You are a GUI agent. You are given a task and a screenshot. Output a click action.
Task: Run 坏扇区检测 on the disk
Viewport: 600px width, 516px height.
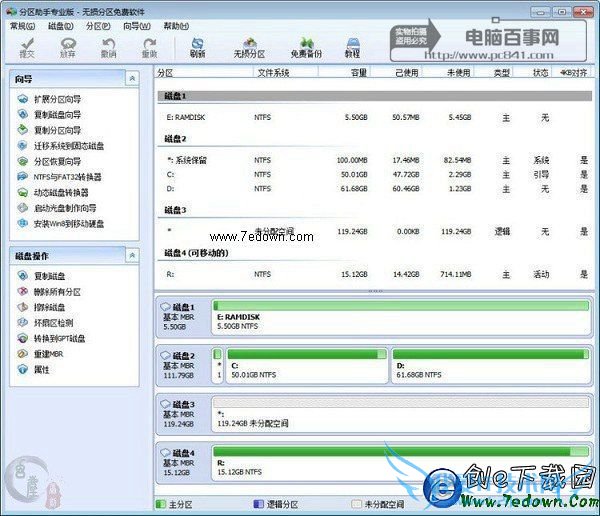(x=46, y=323)
